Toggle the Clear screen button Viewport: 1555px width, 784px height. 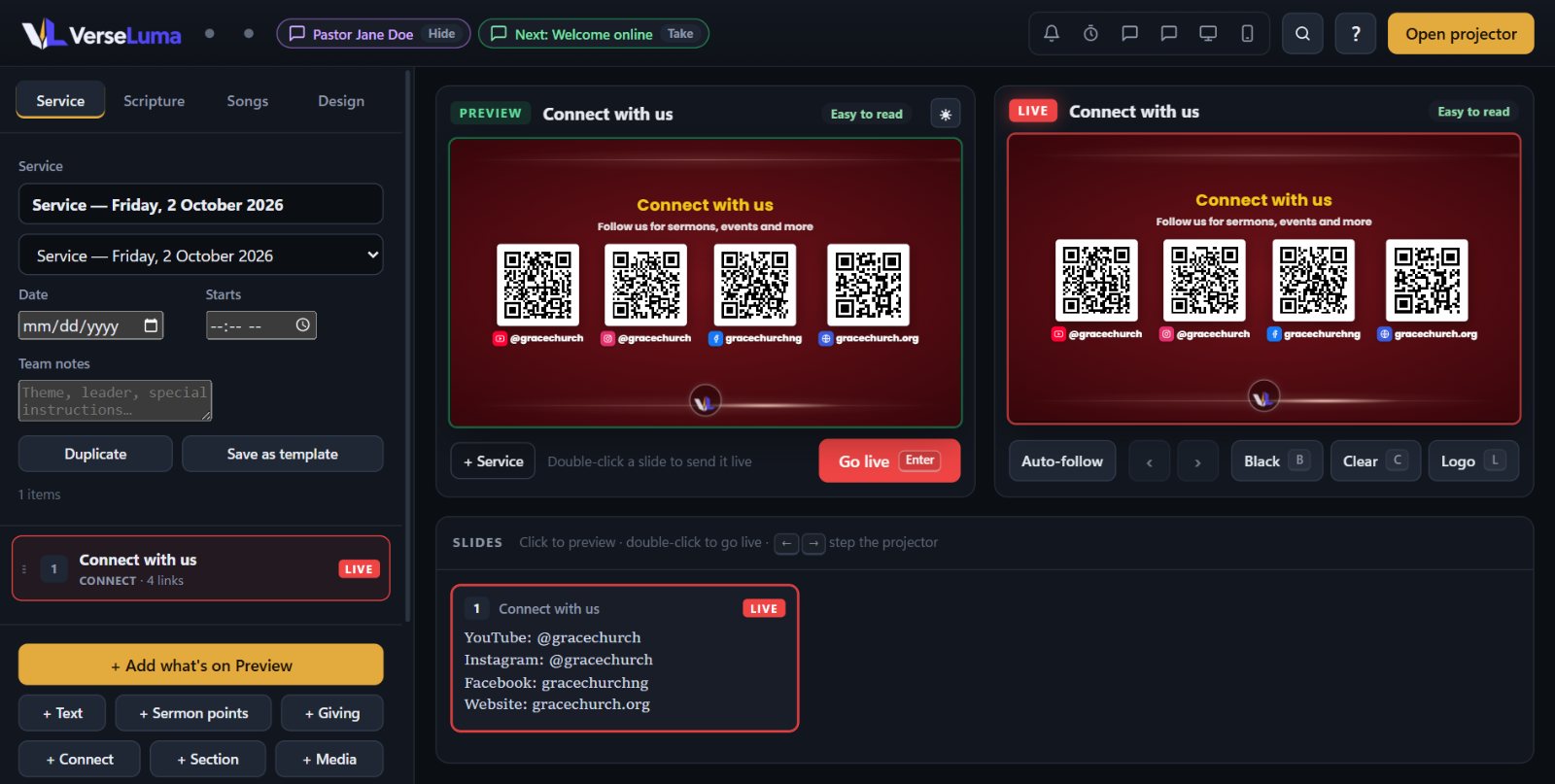click(x=1375, y=461)
